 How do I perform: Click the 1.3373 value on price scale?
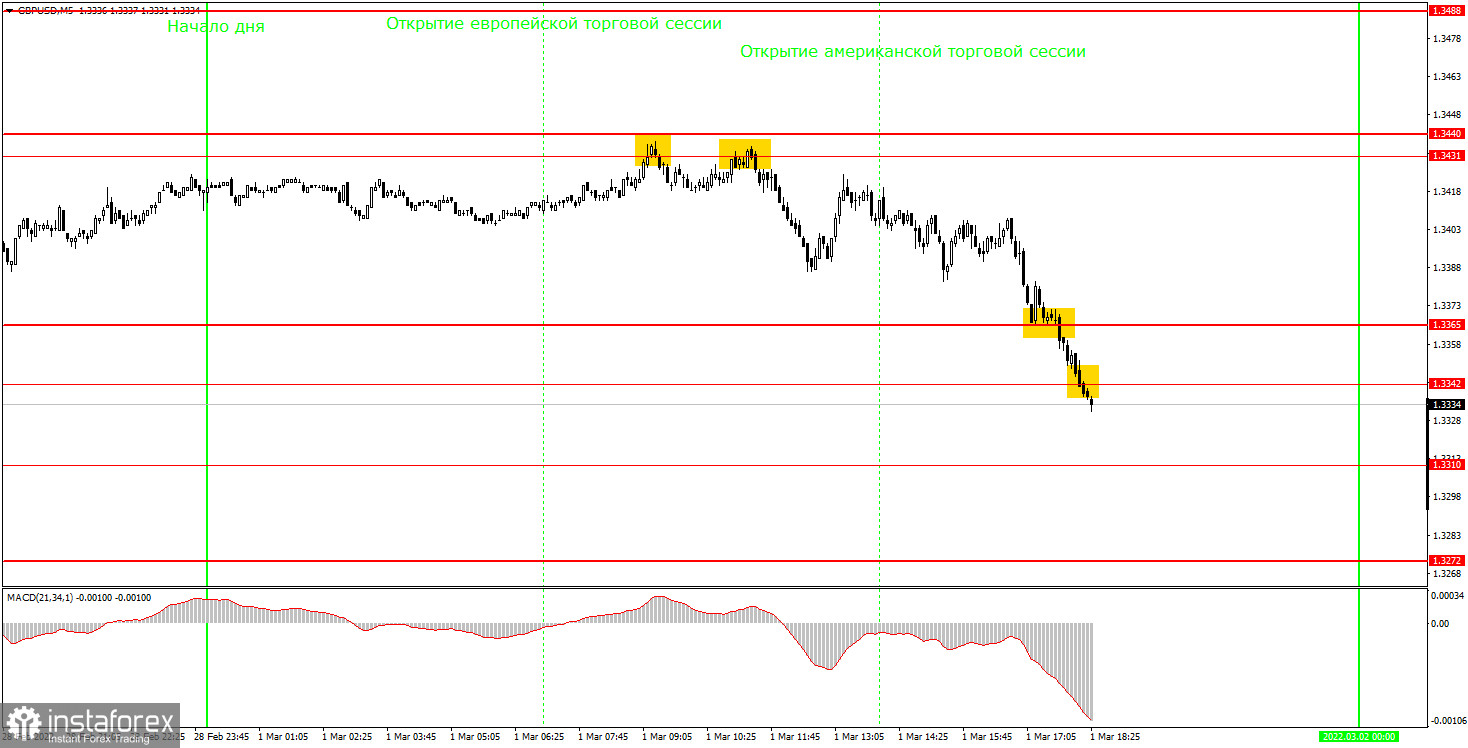(x=1446, y=306)
